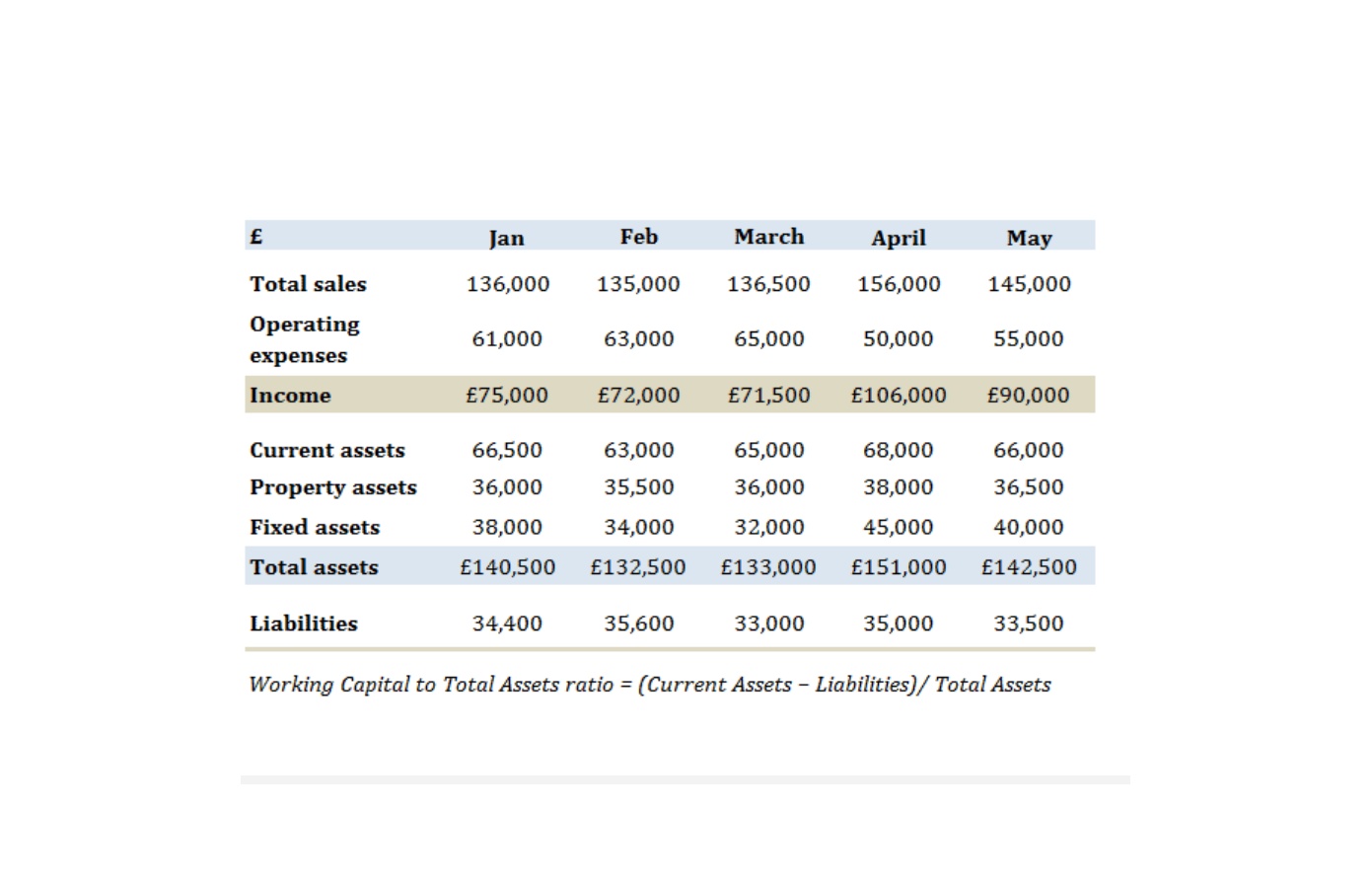The height and width of the screenshot is (883, 1372).
Task: Click the Jan column header
Action: (x=507, y=238)
